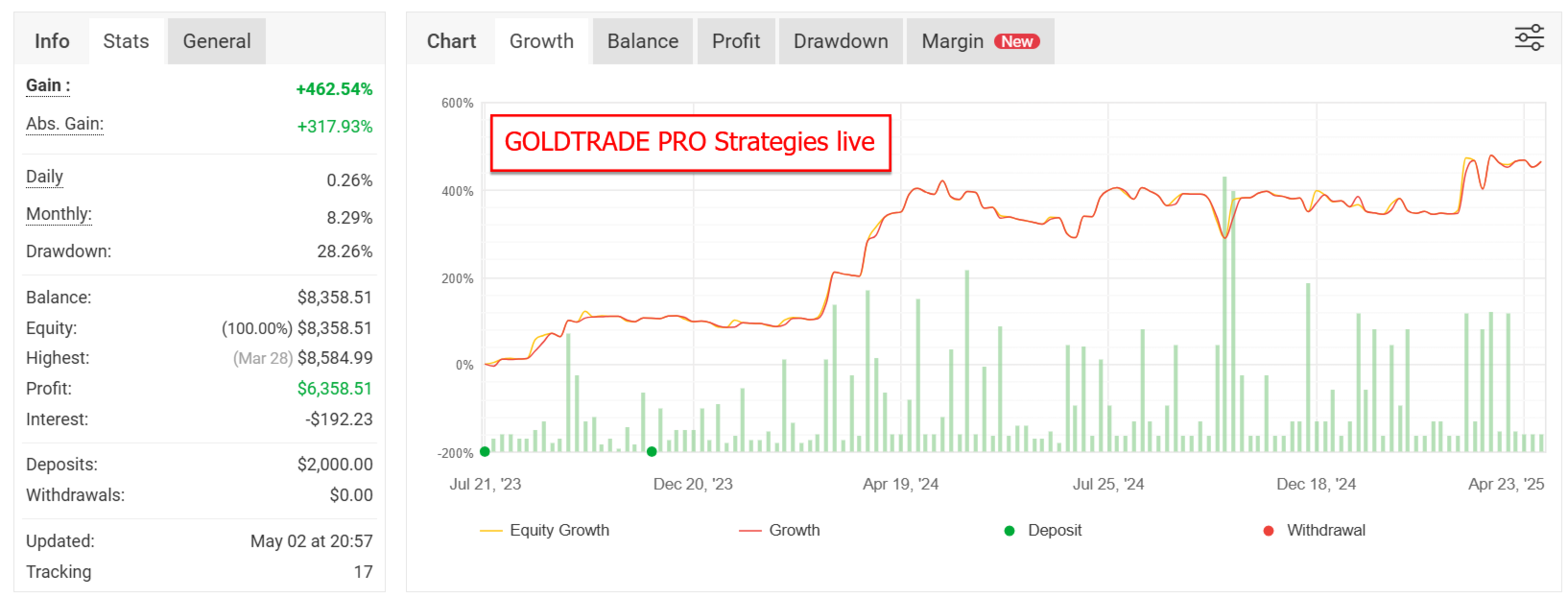The width and height of the screenshot is (1568, 598).
Task: Select the Growth chart tab
Action: [x=541, y=41]
